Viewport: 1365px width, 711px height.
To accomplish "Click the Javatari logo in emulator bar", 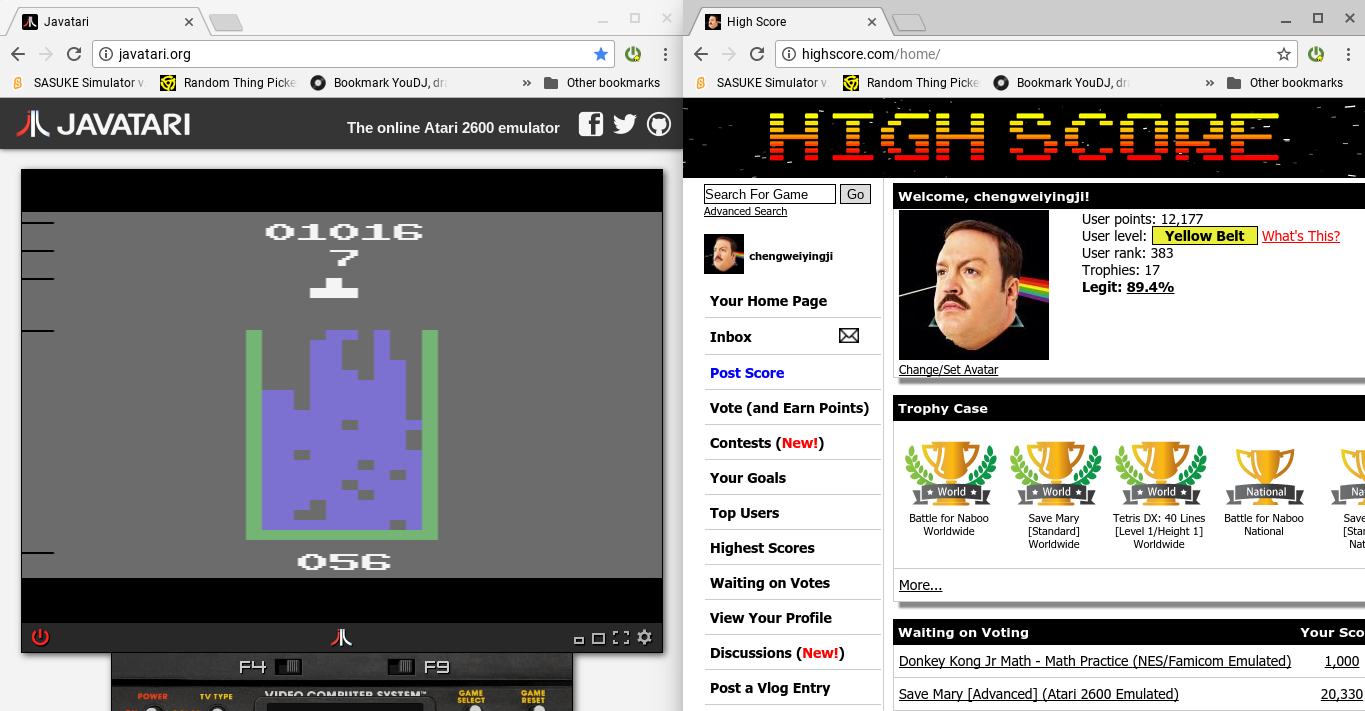I will click(342, 637).
